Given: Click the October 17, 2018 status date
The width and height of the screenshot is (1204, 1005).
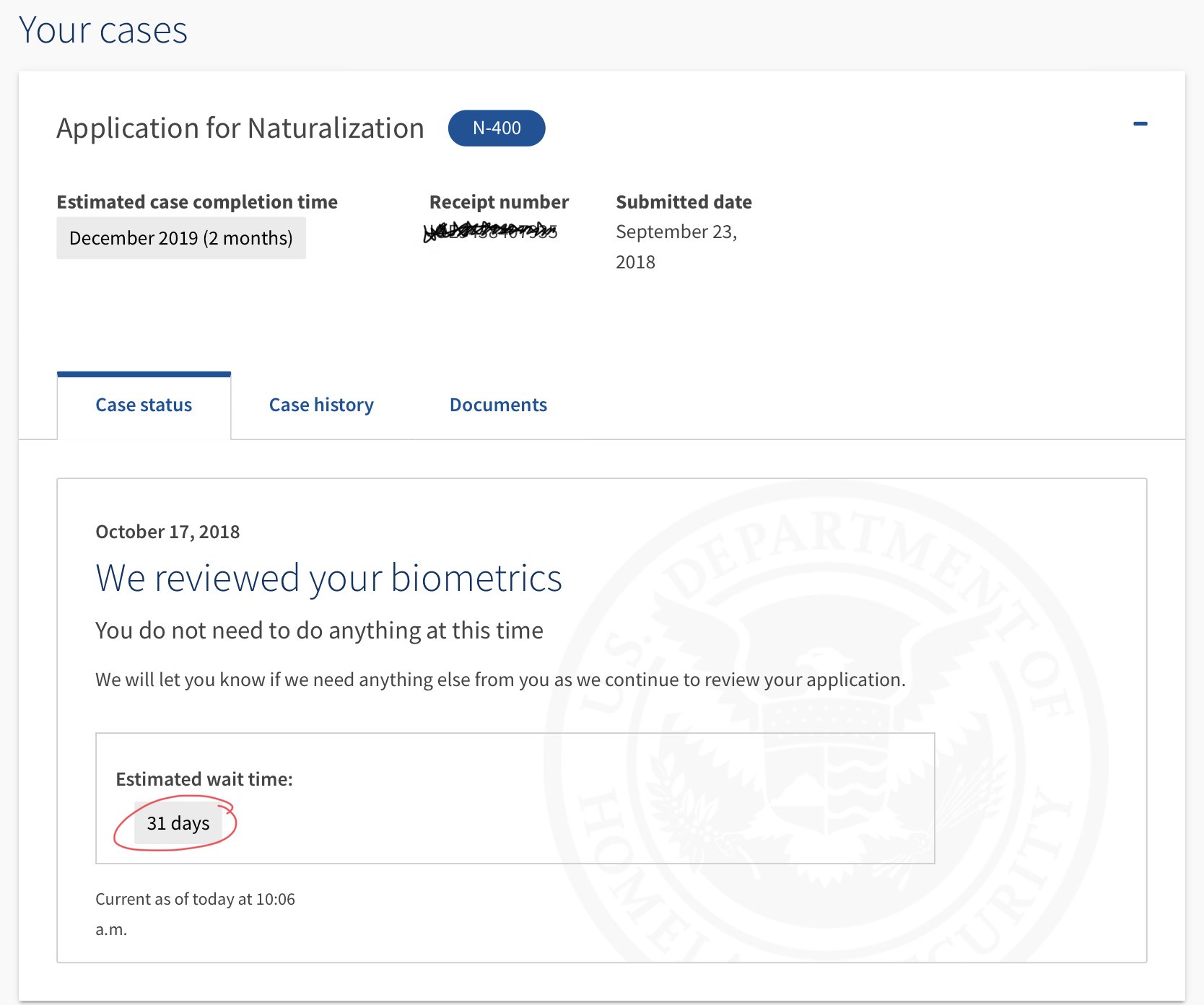Looking at the screenshot, I should tap(167, 532).
